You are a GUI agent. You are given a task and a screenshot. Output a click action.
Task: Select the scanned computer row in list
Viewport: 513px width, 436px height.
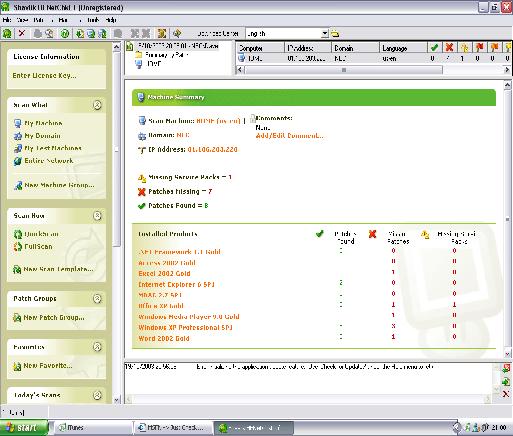click(x=373, y=58)
